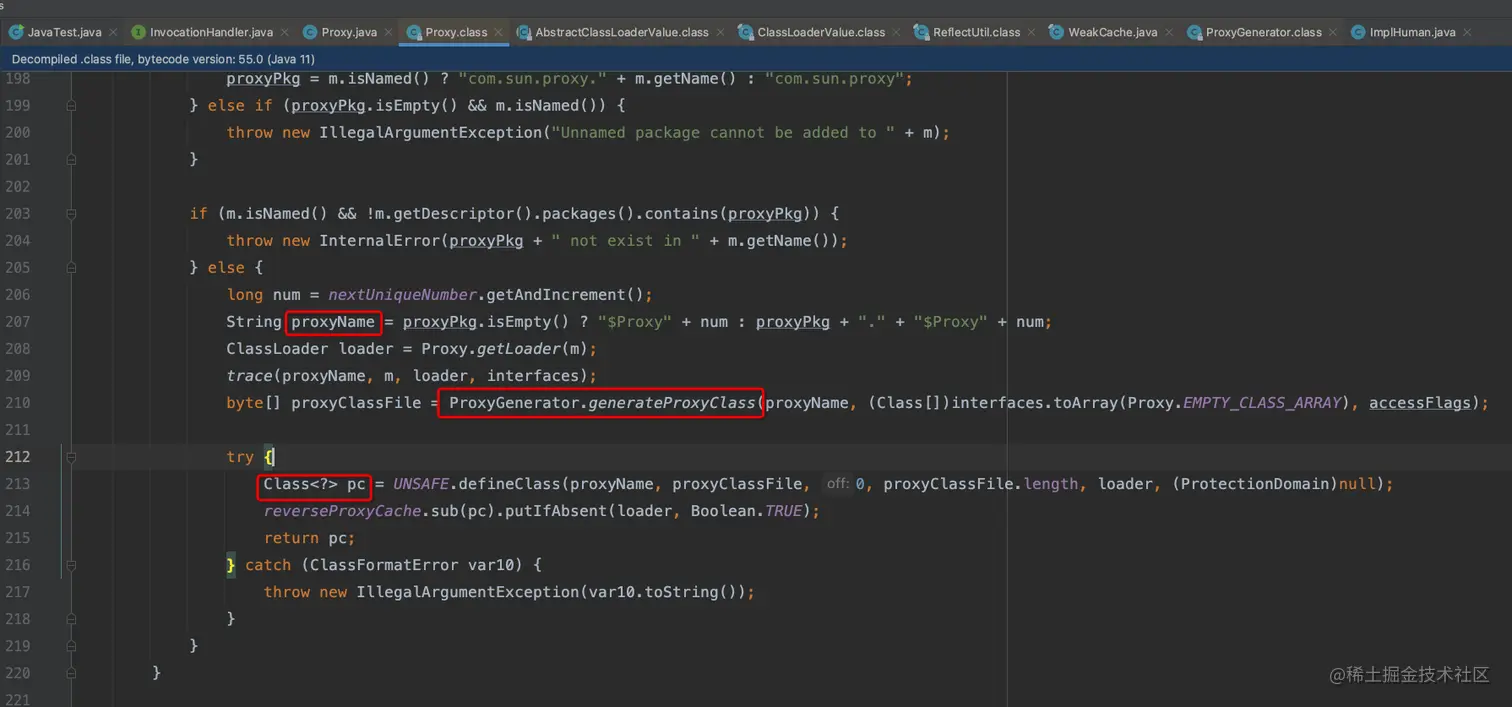1512x707 pixels.
Task: Close the ClassLoaderValue.class tab
Action: click(895, 32)
